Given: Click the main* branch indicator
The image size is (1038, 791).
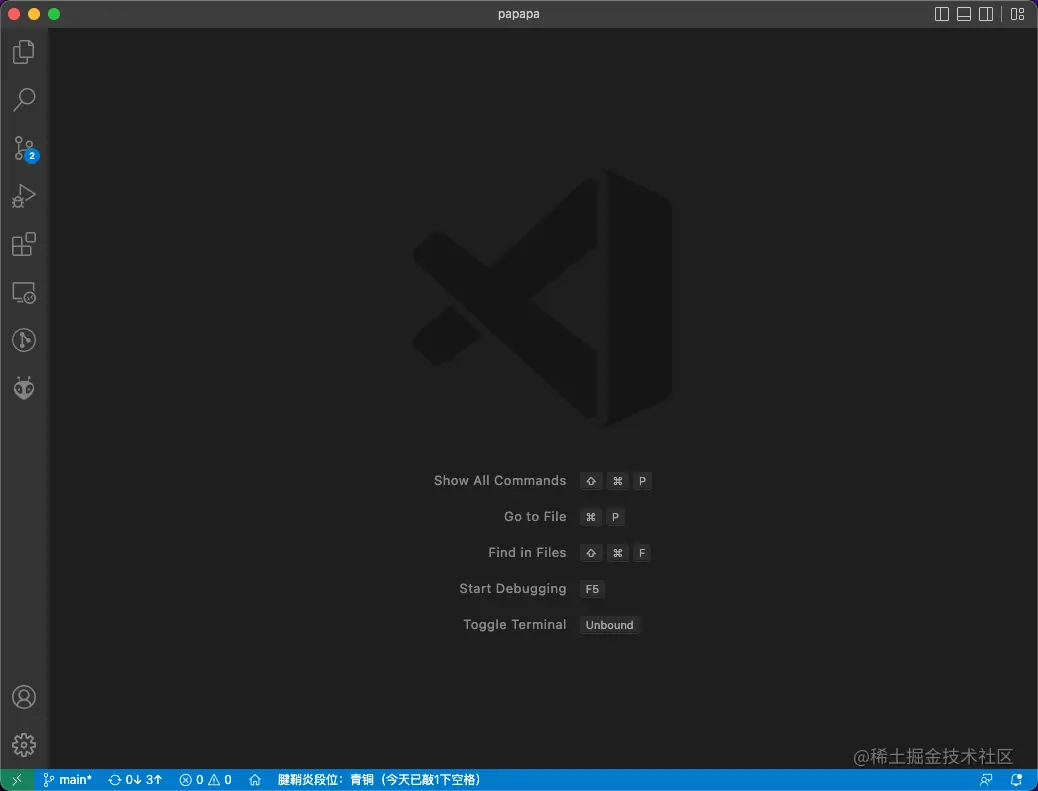Looking at the screenshot, I should [68, 780].
